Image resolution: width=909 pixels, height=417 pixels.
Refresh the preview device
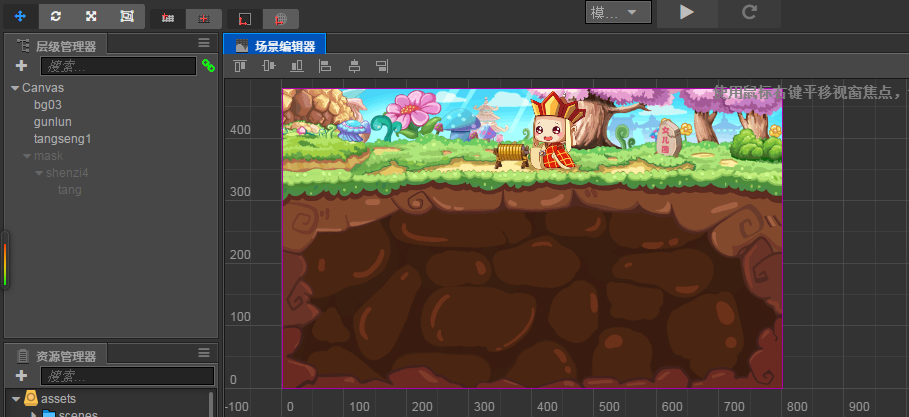coord(749,12)
